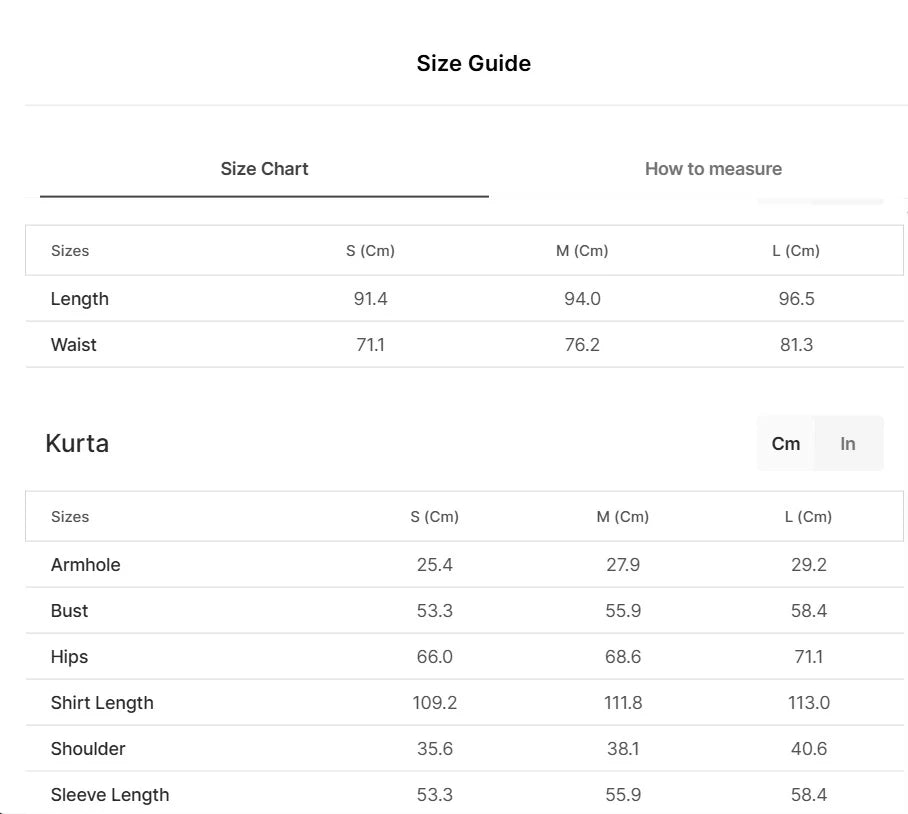Open the How to measure tab
The height and width of the screenshot is (814, 908).
[x=713, y=169]
